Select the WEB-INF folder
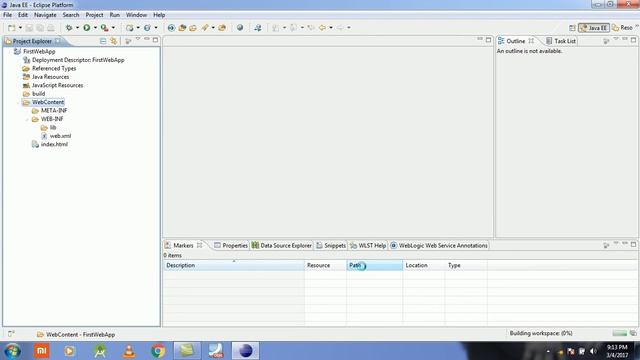The width and height of the screenshot is (640, 360). click(x=52, y=119)
